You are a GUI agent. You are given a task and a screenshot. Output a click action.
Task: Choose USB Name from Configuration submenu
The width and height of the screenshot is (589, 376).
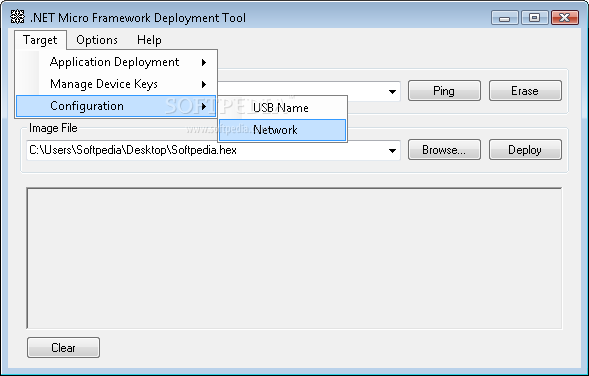pyautogui.click(x=282, y=108)
